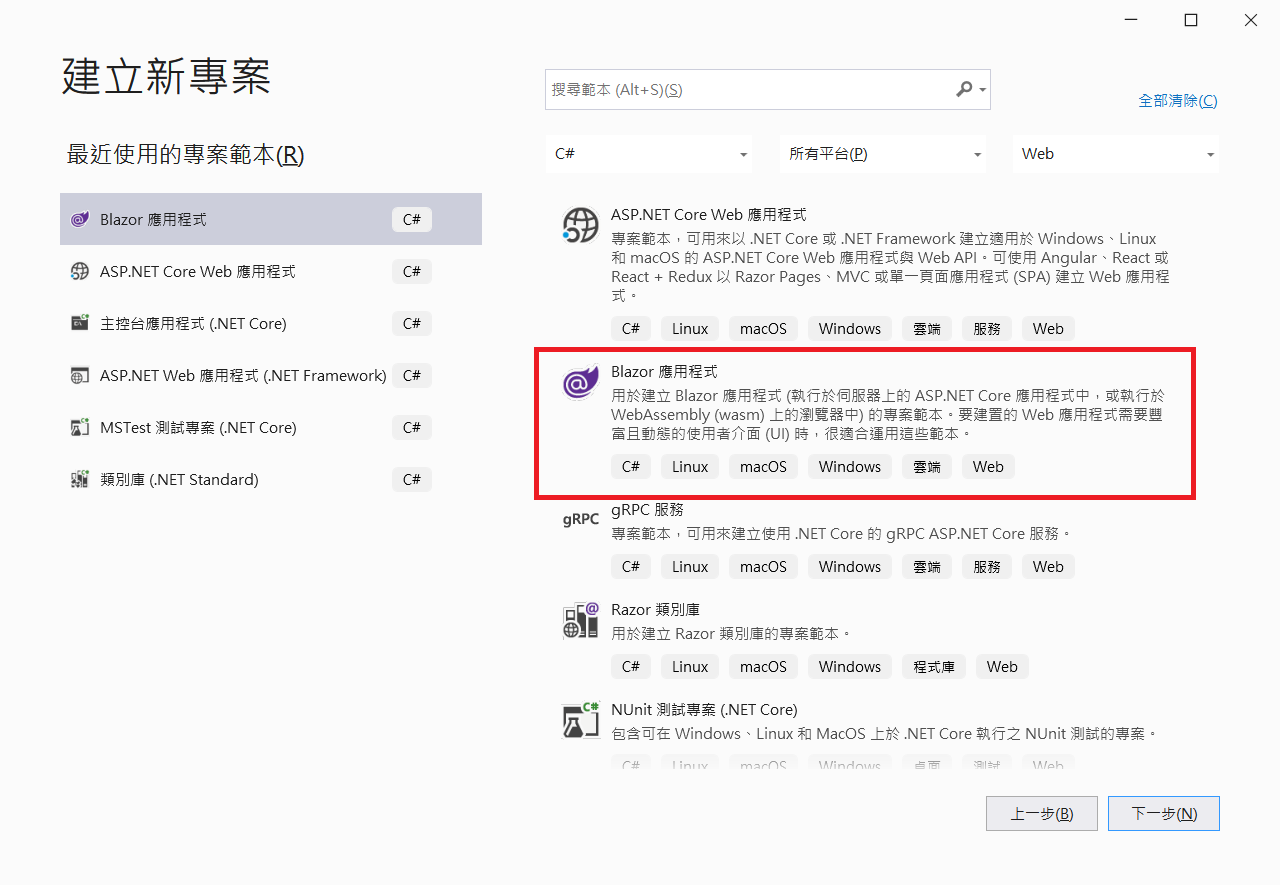Click the icon beside ASP.NET Web 應用程式 (.NET Framework)
The width and height of the screenshot is (1280, 885).
(80, 375)
